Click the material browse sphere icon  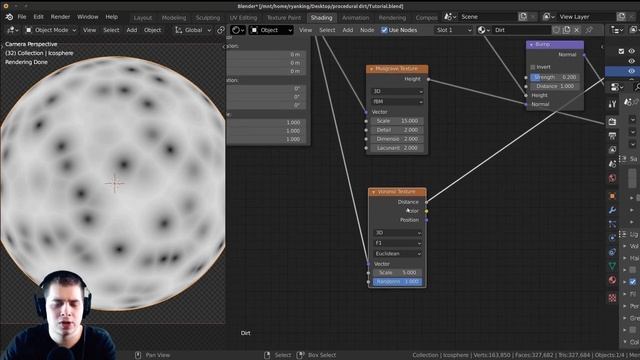click(x=483, y=30)
